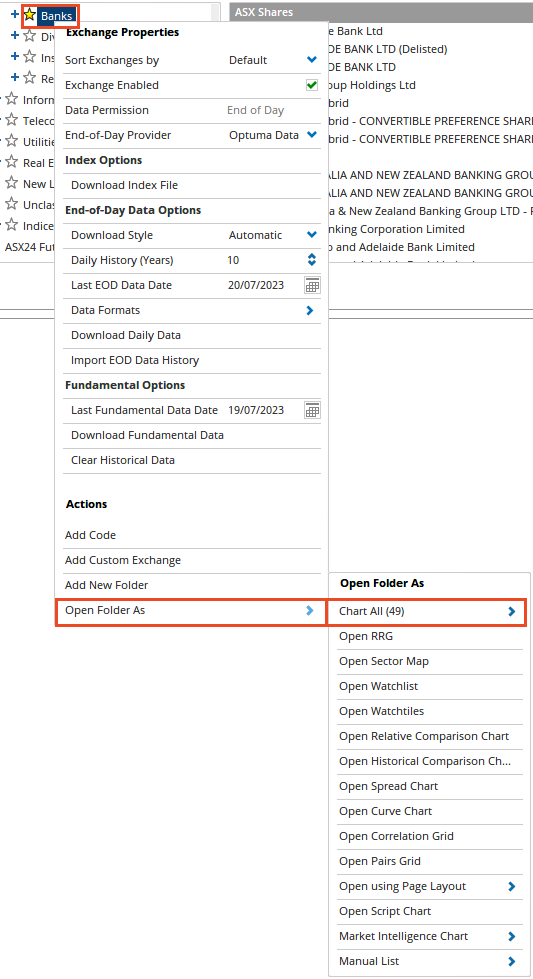Image resolution: width=533 pixels, height=979 pixels.
Task: Click the star beside Indice folder
Action: tap(11, 225)
